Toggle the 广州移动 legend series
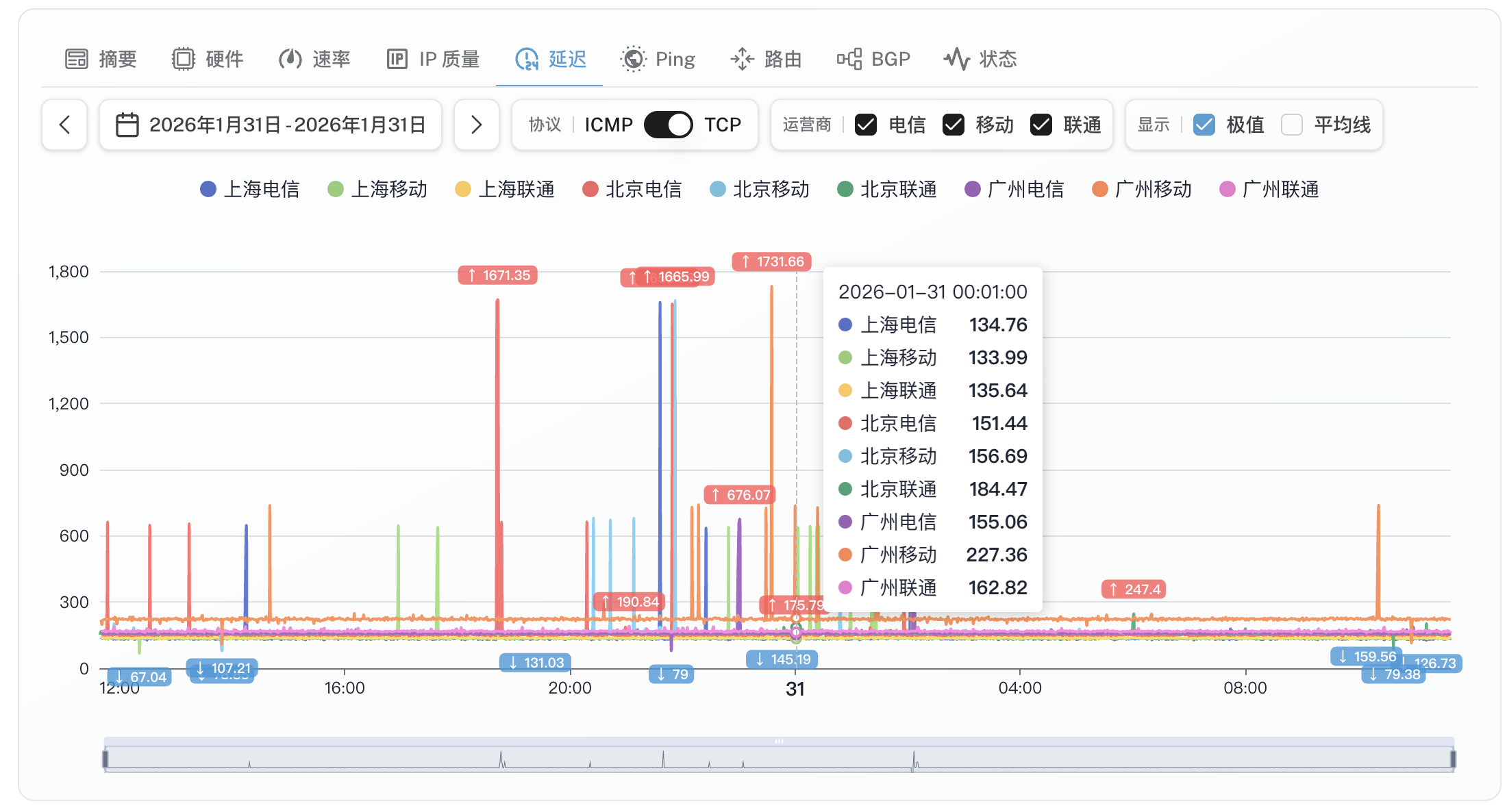Viewport: 1507px width, 812px height. coord(1142,189)
